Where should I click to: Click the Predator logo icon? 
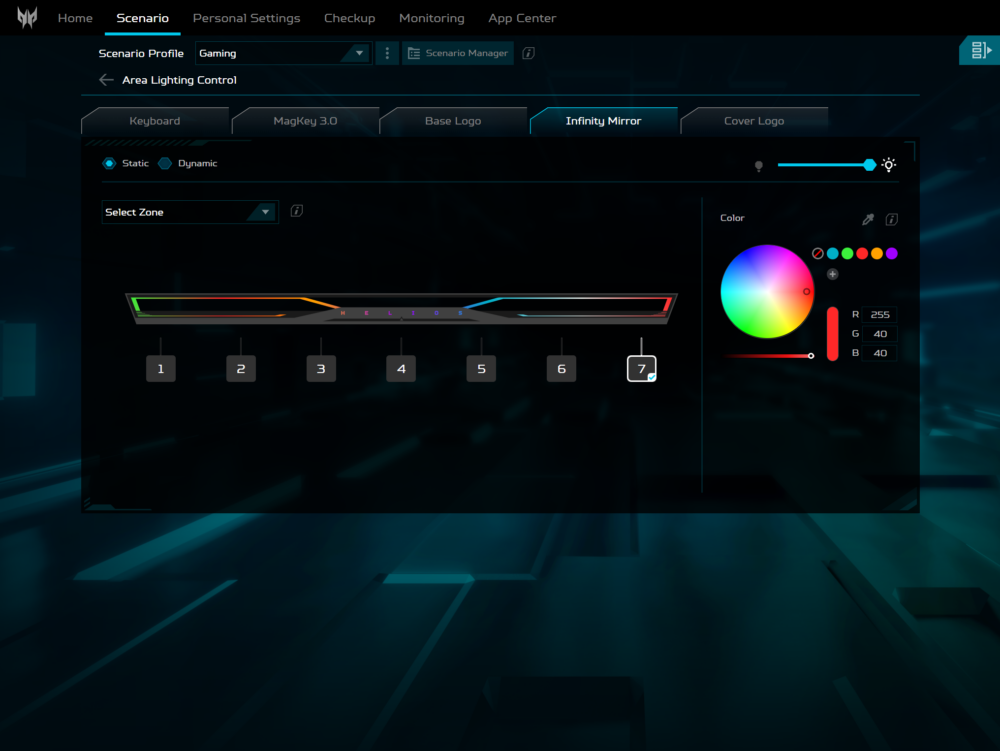pyautogui.click(x=27, y=18)
